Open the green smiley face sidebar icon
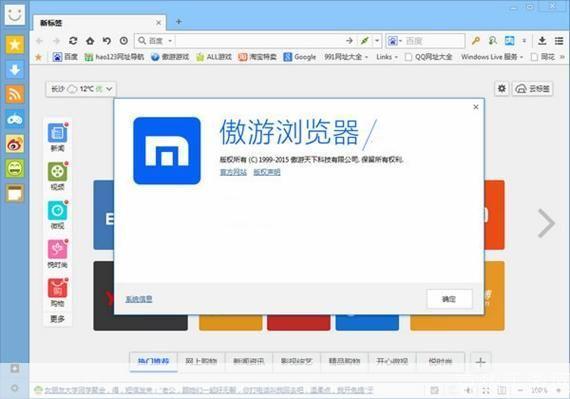This screenshot has height=399, width=570. [x=15, y=169]
